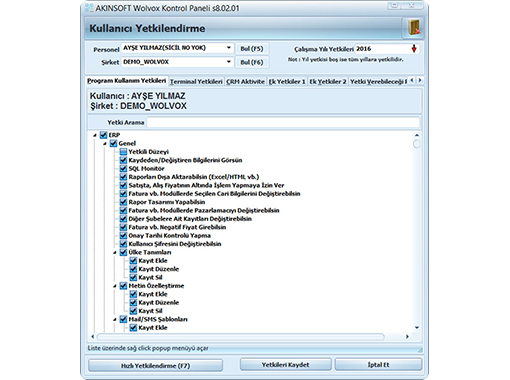Focus the Yetki Arama search field
The width and height of the screenshot is (510, 380).
(x=283, y=122)
